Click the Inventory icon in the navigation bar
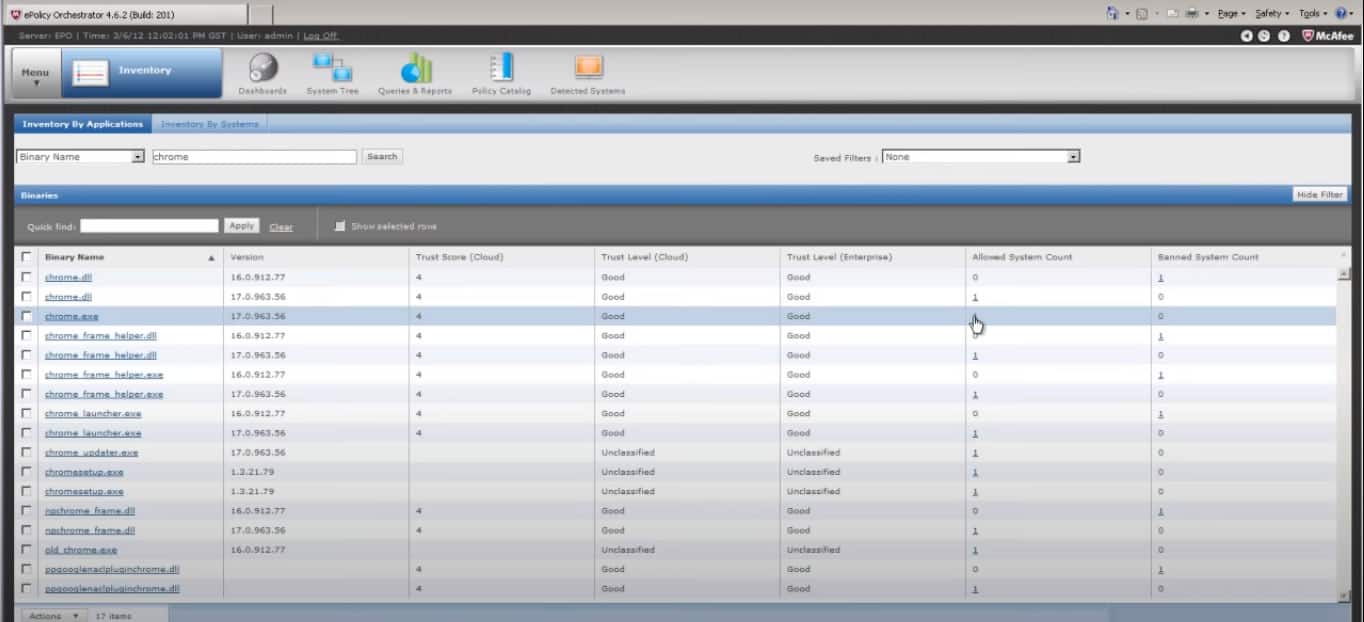This screenshot has width=1364, height=622. tap(91, 73)
